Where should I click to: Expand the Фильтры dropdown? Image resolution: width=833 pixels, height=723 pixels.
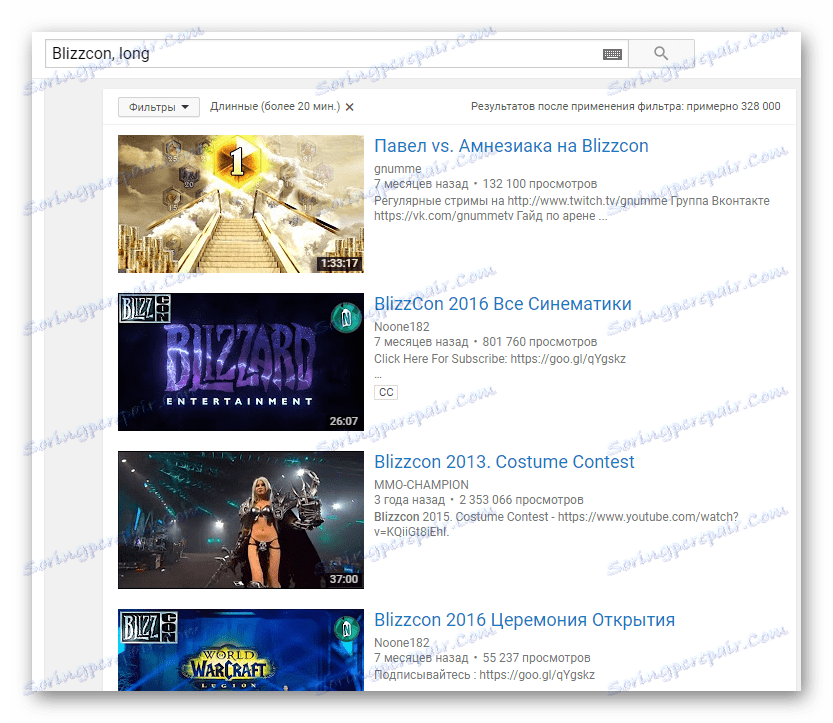tap(158, 107)
